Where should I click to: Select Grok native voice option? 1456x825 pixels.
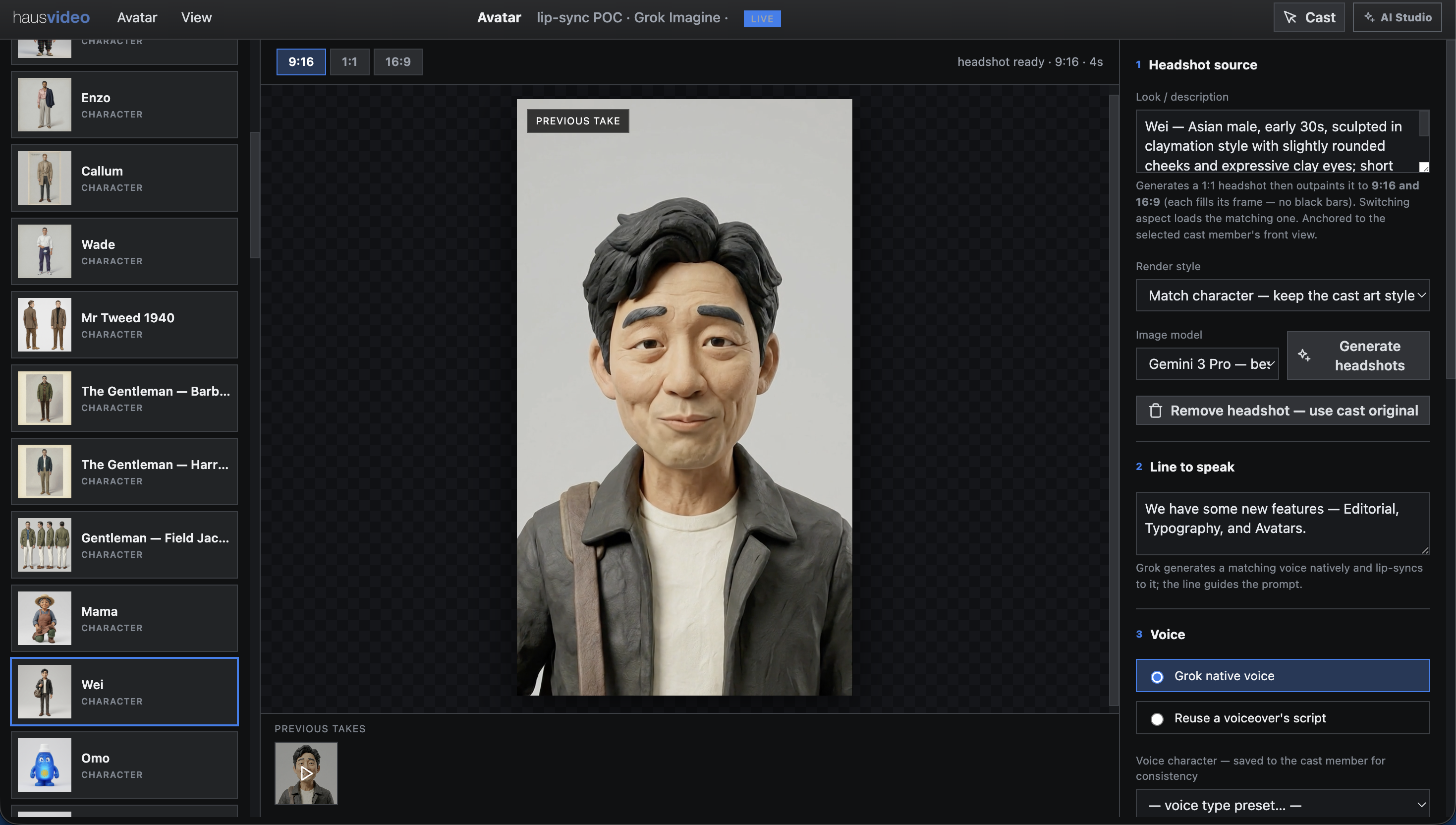point(1283,675)
